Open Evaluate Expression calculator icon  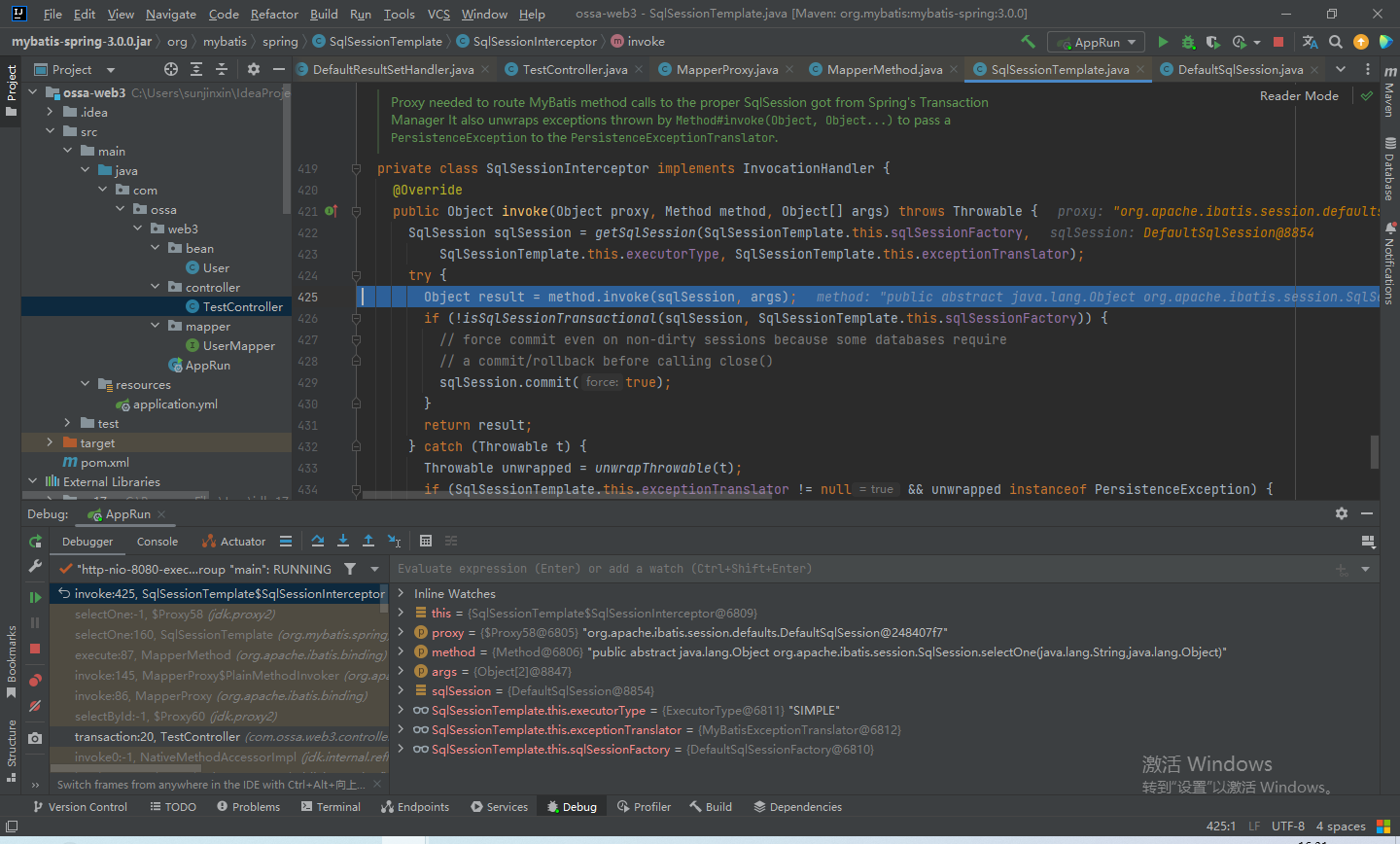pos(426,541)
